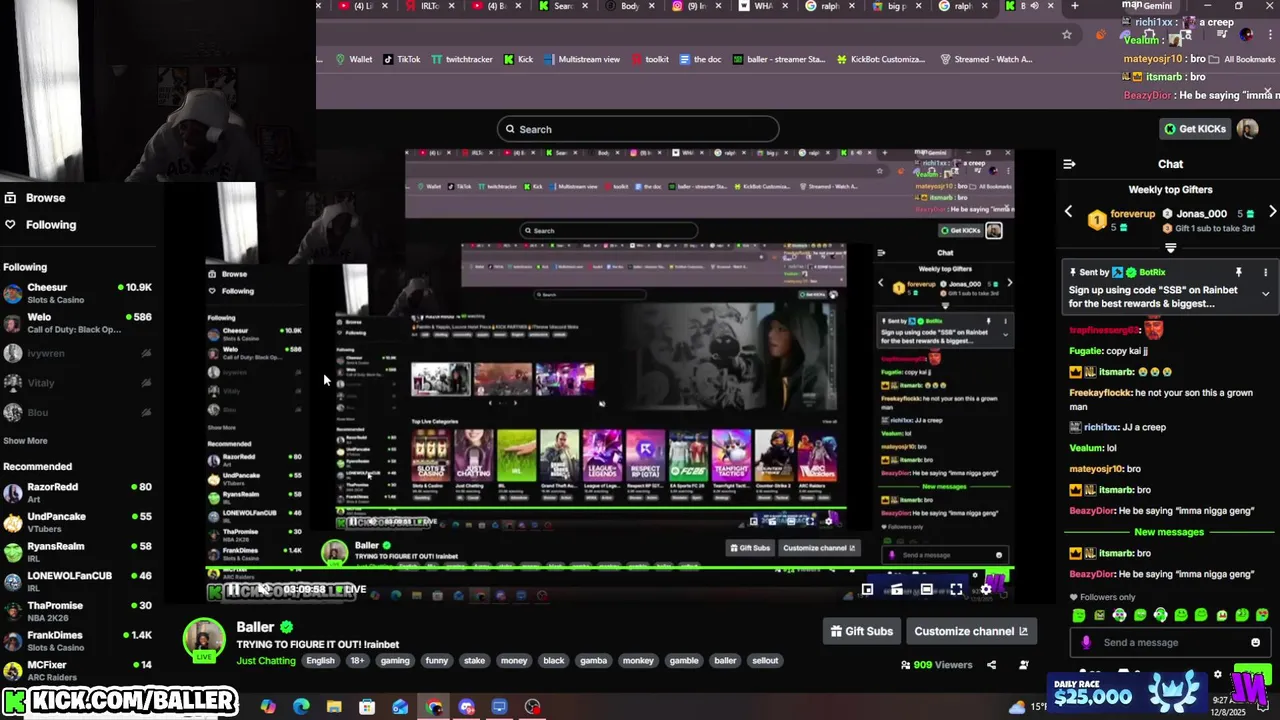Select the stake tag
Image resolution: width=1280 pixels, height=720 pixels.
[474, 661]
